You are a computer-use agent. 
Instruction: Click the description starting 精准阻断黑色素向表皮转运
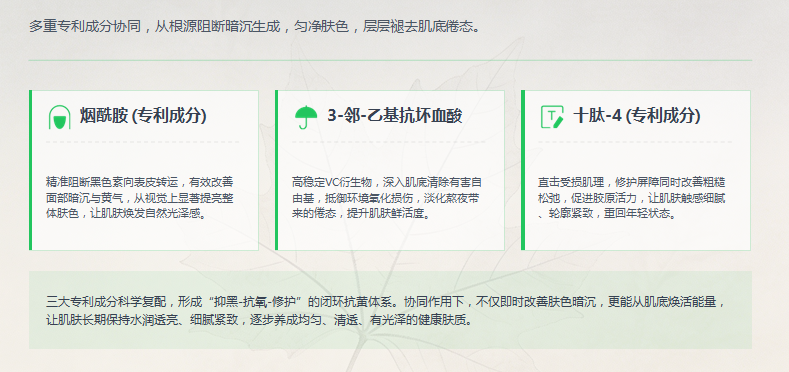(x=139, y=197)
